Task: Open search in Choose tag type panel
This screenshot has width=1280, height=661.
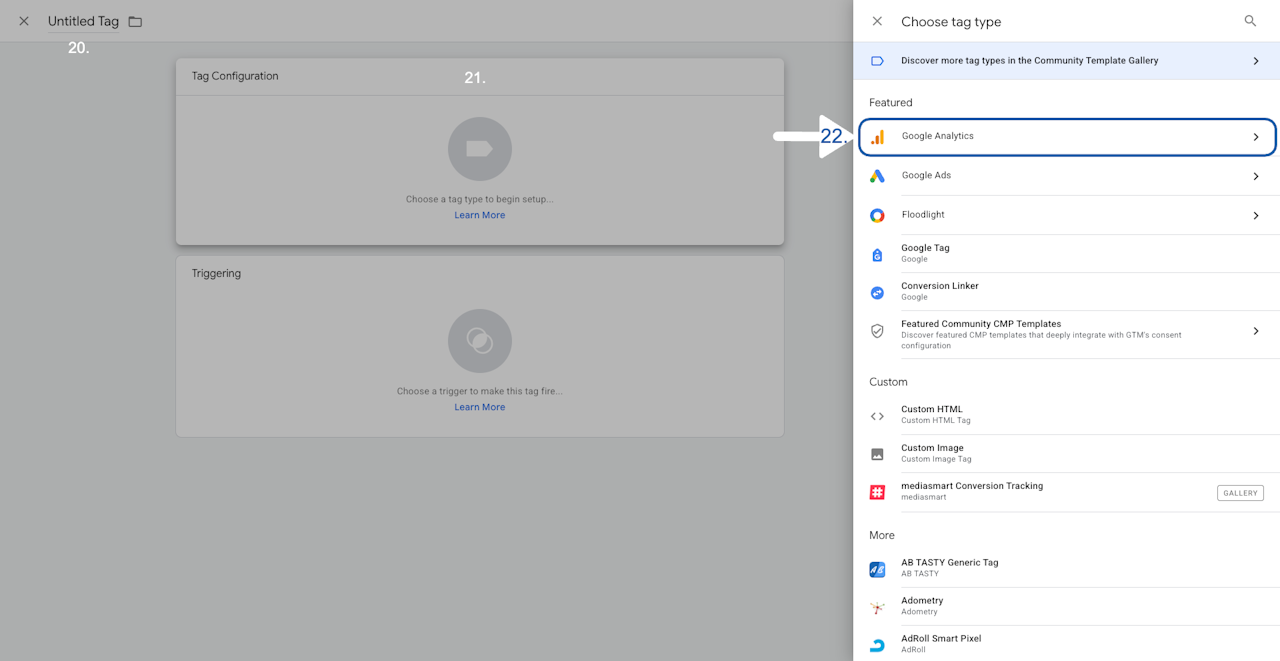Action: (1250, 21)
